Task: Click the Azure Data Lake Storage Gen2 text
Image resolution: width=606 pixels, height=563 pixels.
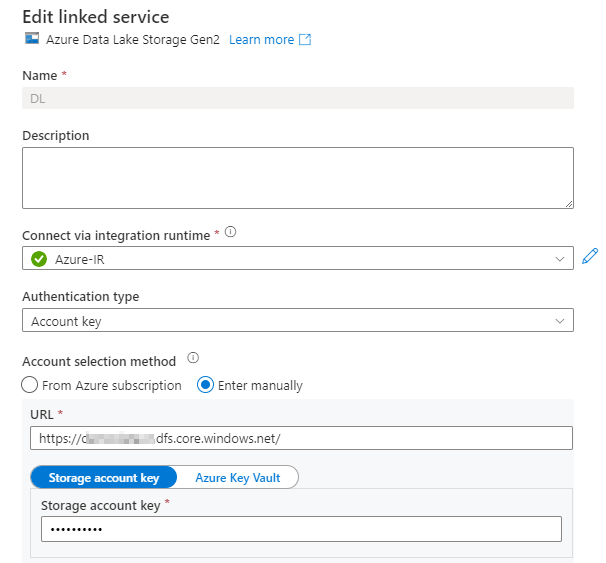Action: pyautogui.click(x=133, y=39)
